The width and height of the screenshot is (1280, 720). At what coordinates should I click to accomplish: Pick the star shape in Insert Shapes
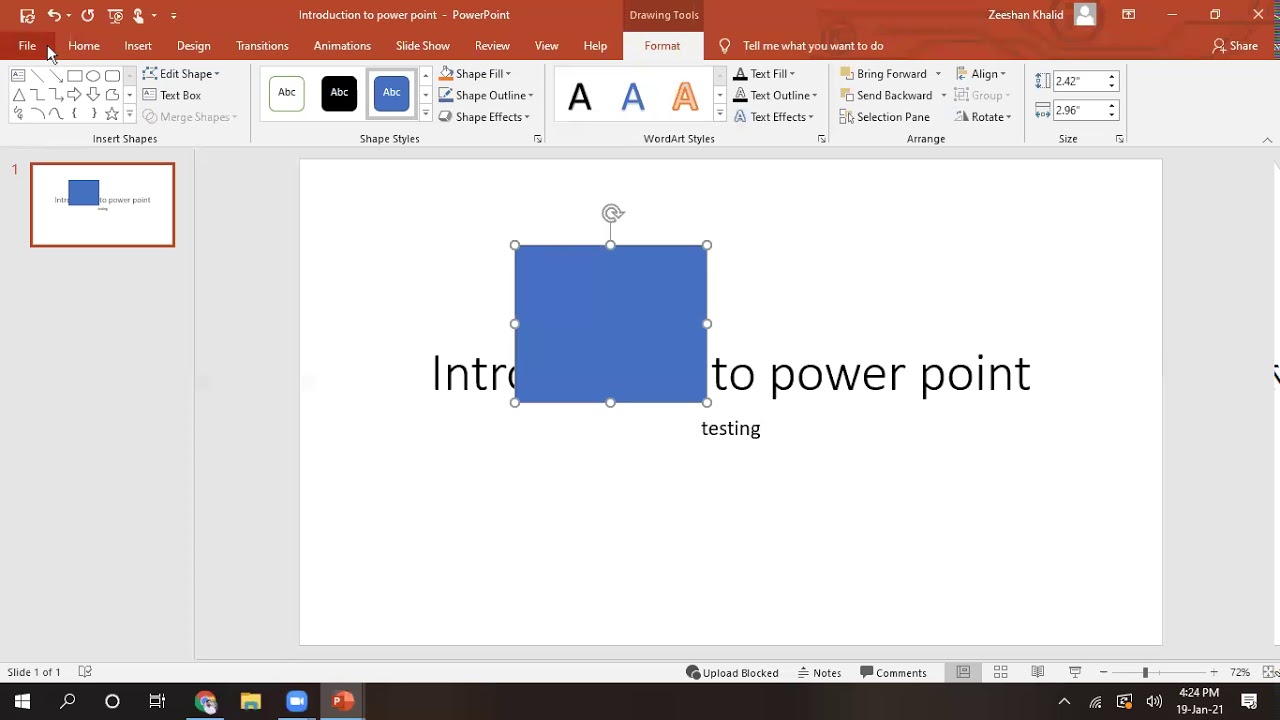112,114
